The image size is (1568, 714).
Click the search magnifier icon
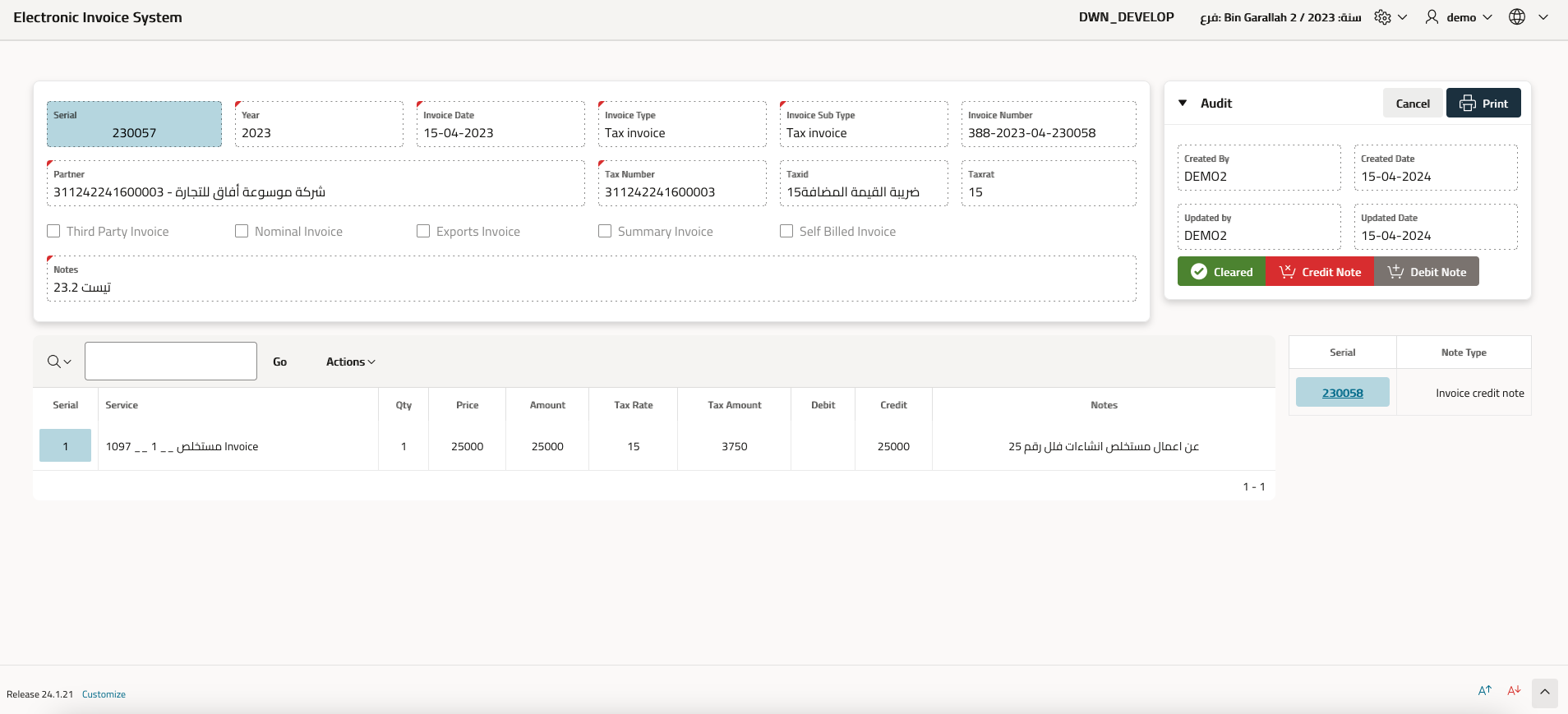click(x=54, y=362)
